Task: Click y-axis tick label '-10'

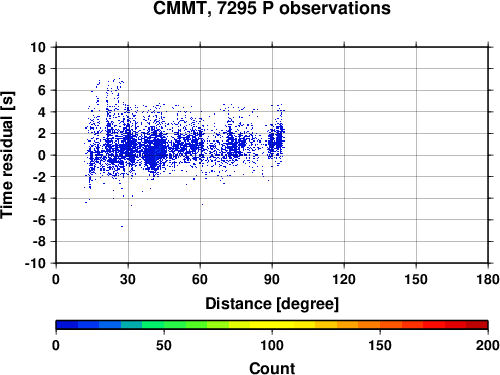Action: click(x=35, y=263)
